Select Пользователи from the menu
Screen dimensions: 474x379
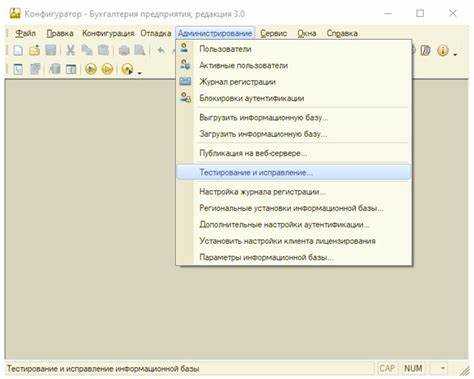click(294, 49)
